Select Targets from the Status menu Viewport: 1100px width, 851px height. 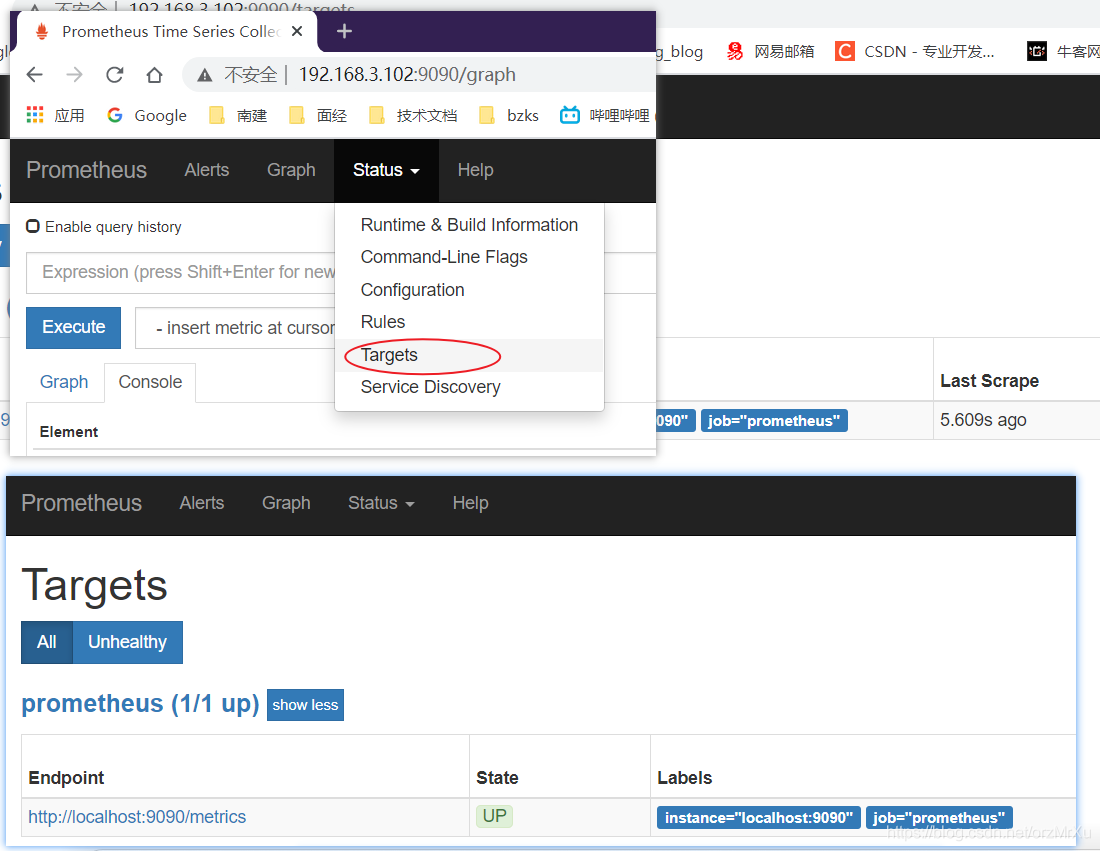click(389, 355)
